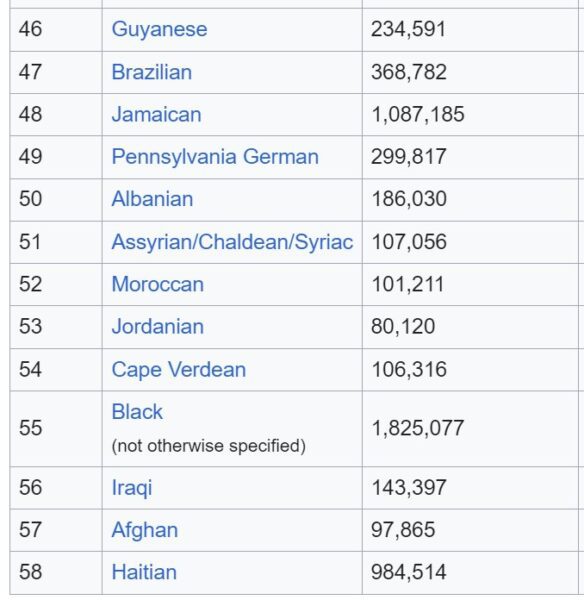Click the '(not otherwise specified)' note text
Image resolution: width=584 pixels, height=600 pixels.
[x=209, y=446]
